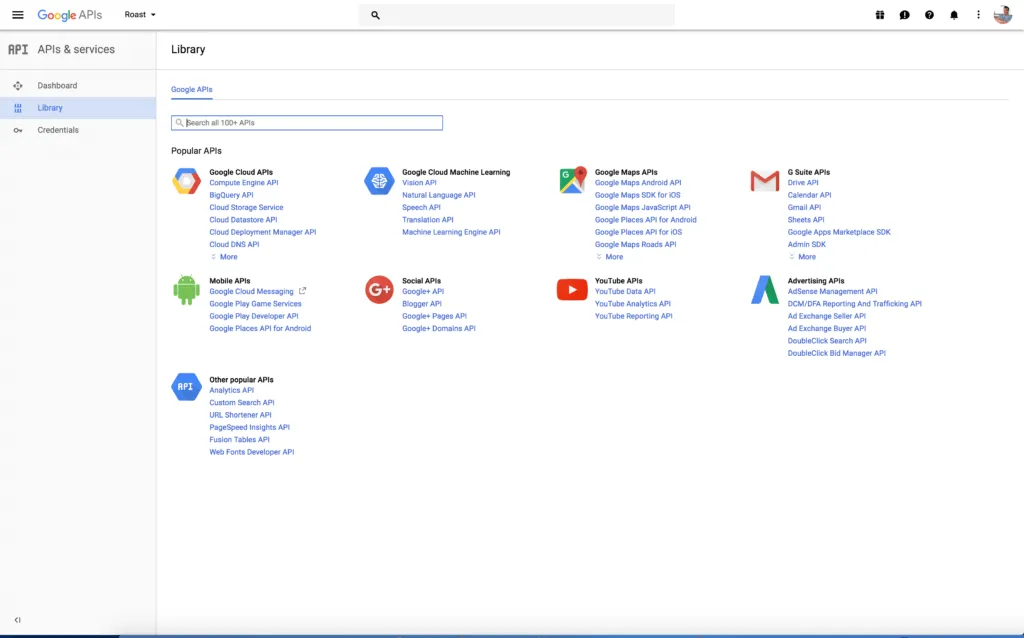This screenshot has height=638, width=1024.
Task: Click the Library grid icon
Action: 18,108
